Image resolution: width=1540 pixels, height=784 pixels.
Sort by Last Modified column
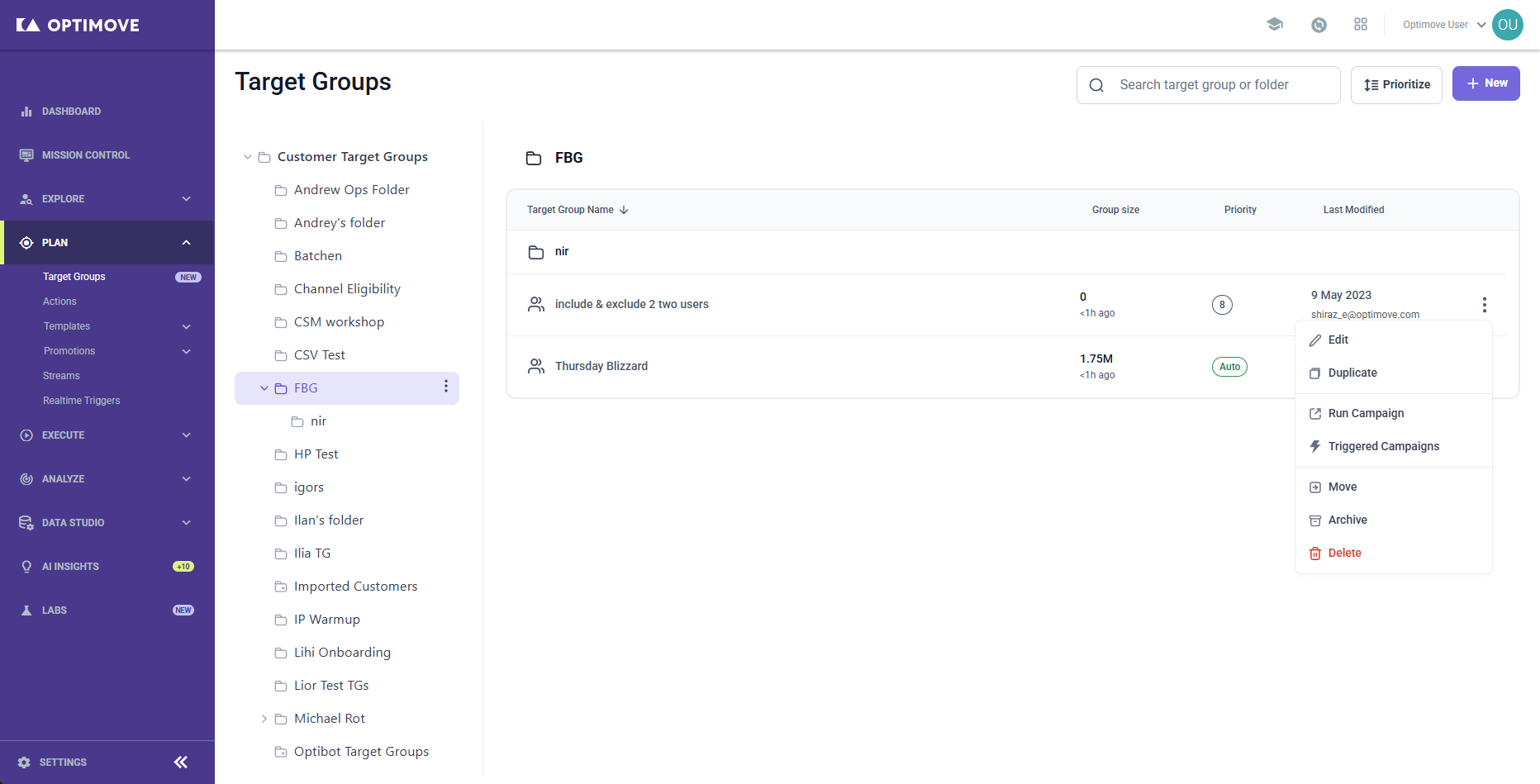pos(1353,210)
